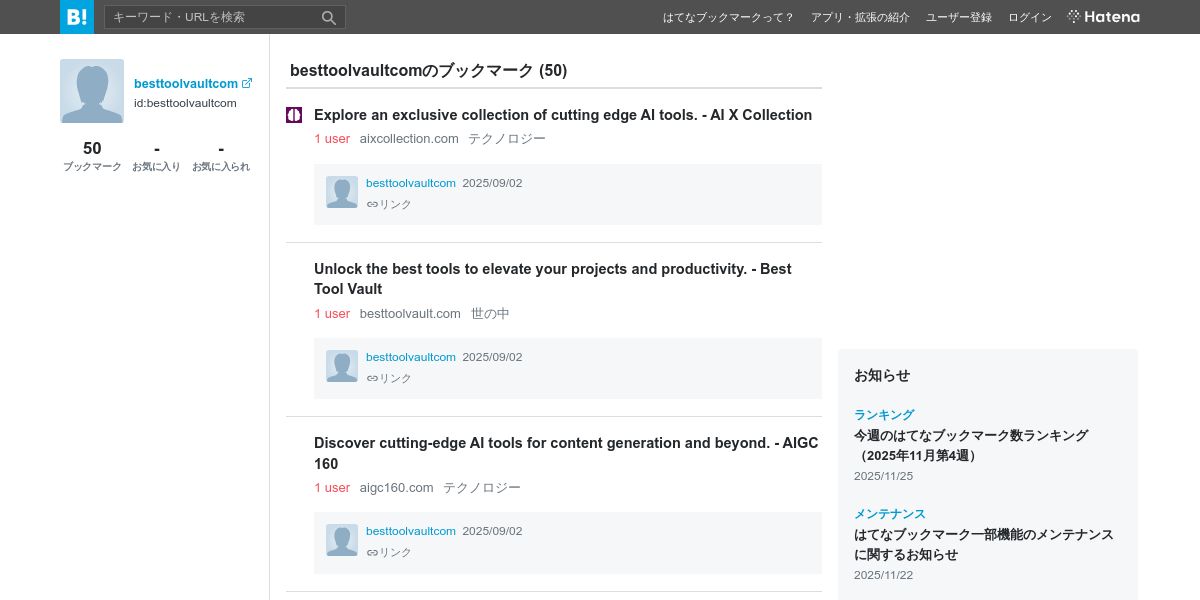This screenshot has width=1200, height=600.
Task: Open the ランキング news category link
Action: (x=884, y=414)
